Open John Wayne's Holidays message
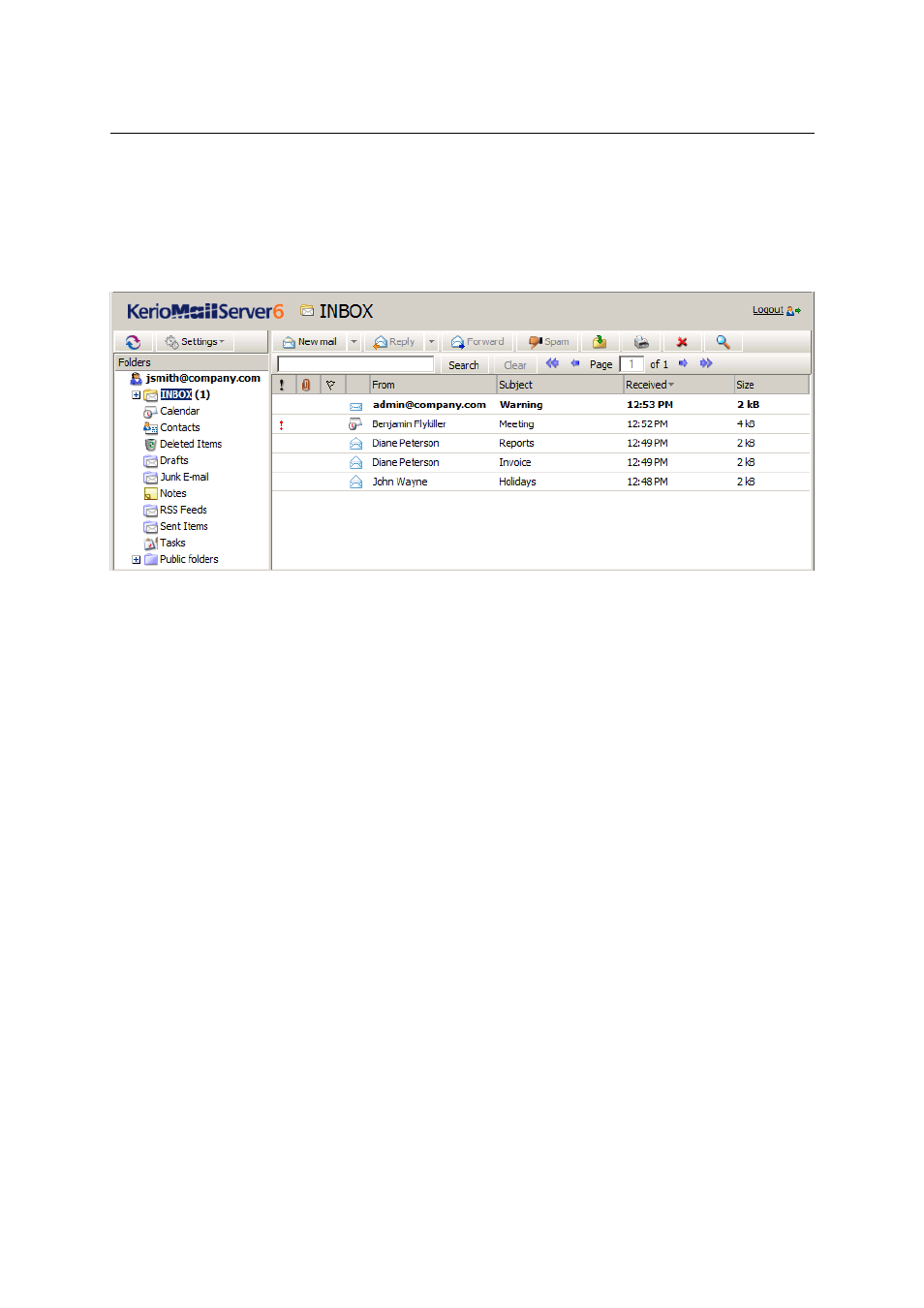 point(540,482)
